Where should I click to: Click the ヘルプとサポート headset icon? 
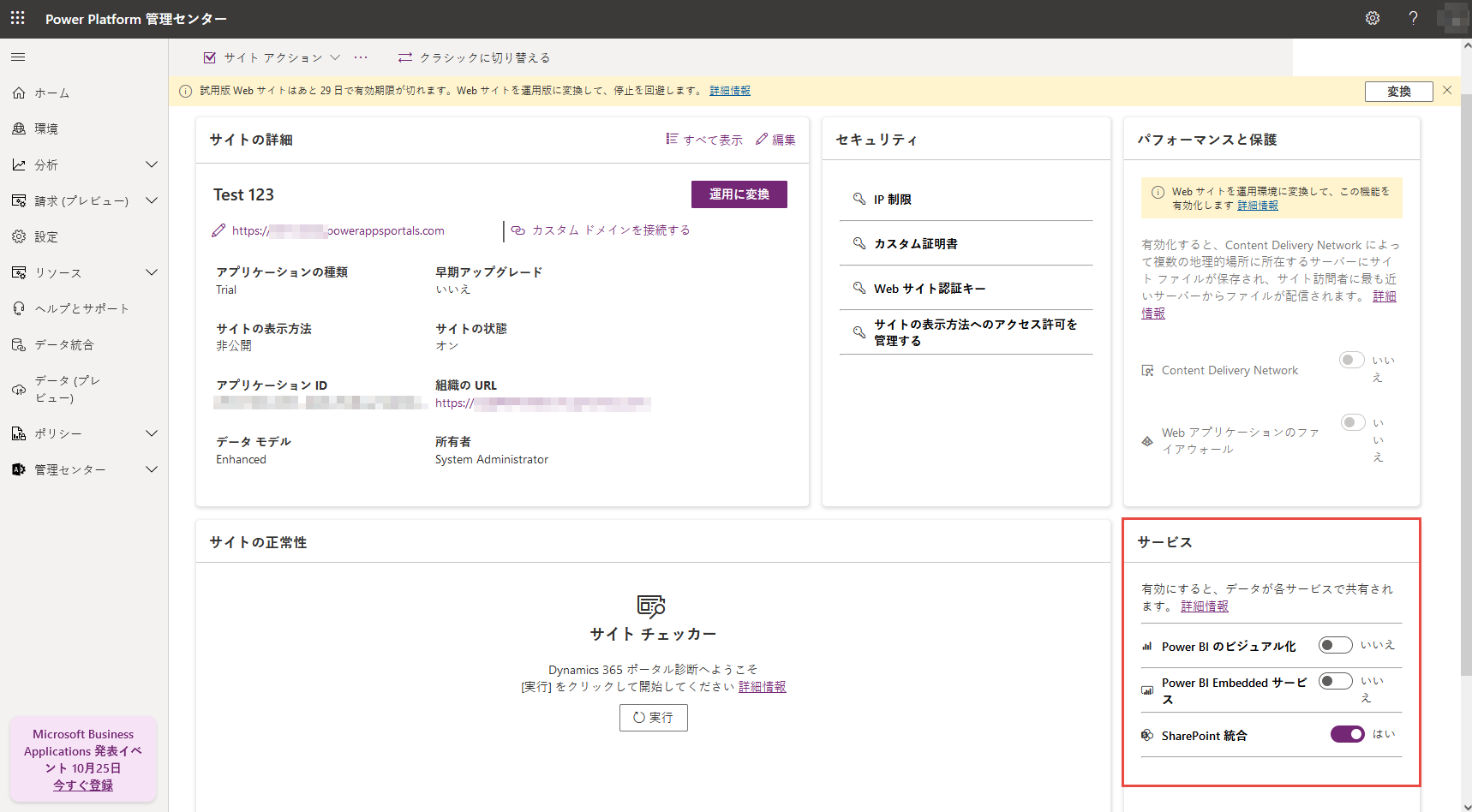pos(19,308)
